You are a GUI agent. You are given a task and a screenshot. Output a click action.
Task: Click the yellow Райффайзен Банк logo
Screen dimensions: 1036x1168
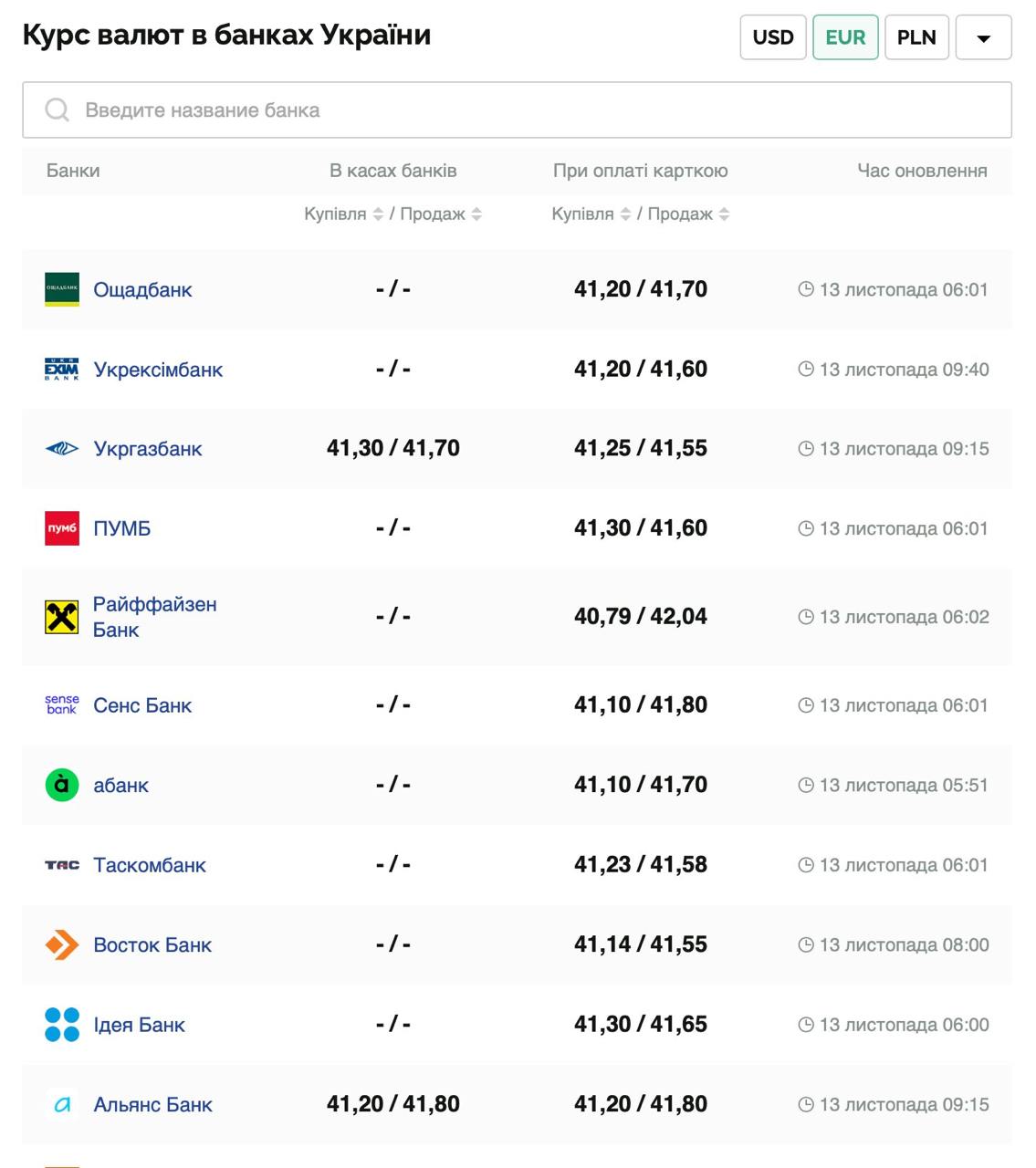point(62,617)
